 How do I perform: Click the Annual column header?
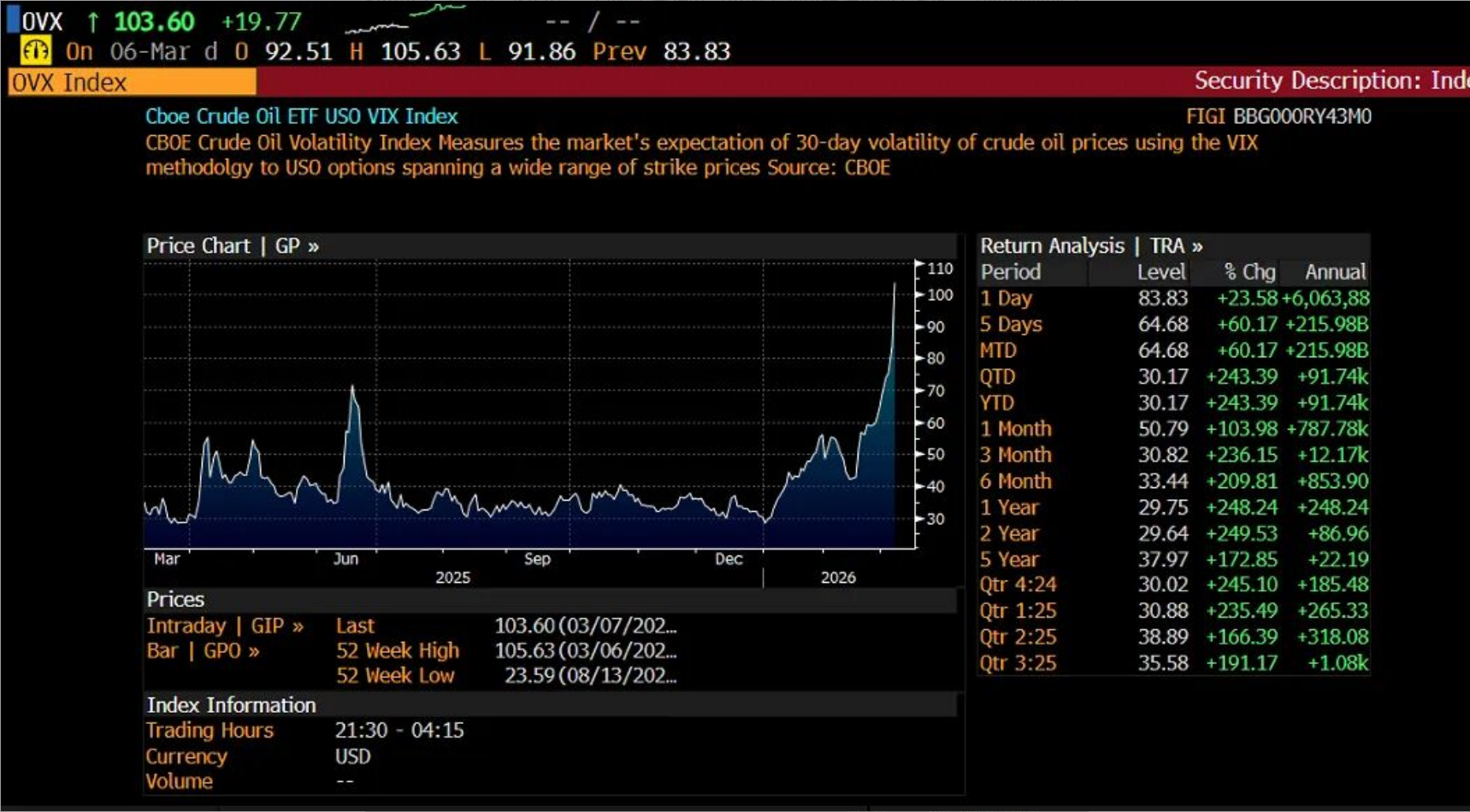point(1334,273)
